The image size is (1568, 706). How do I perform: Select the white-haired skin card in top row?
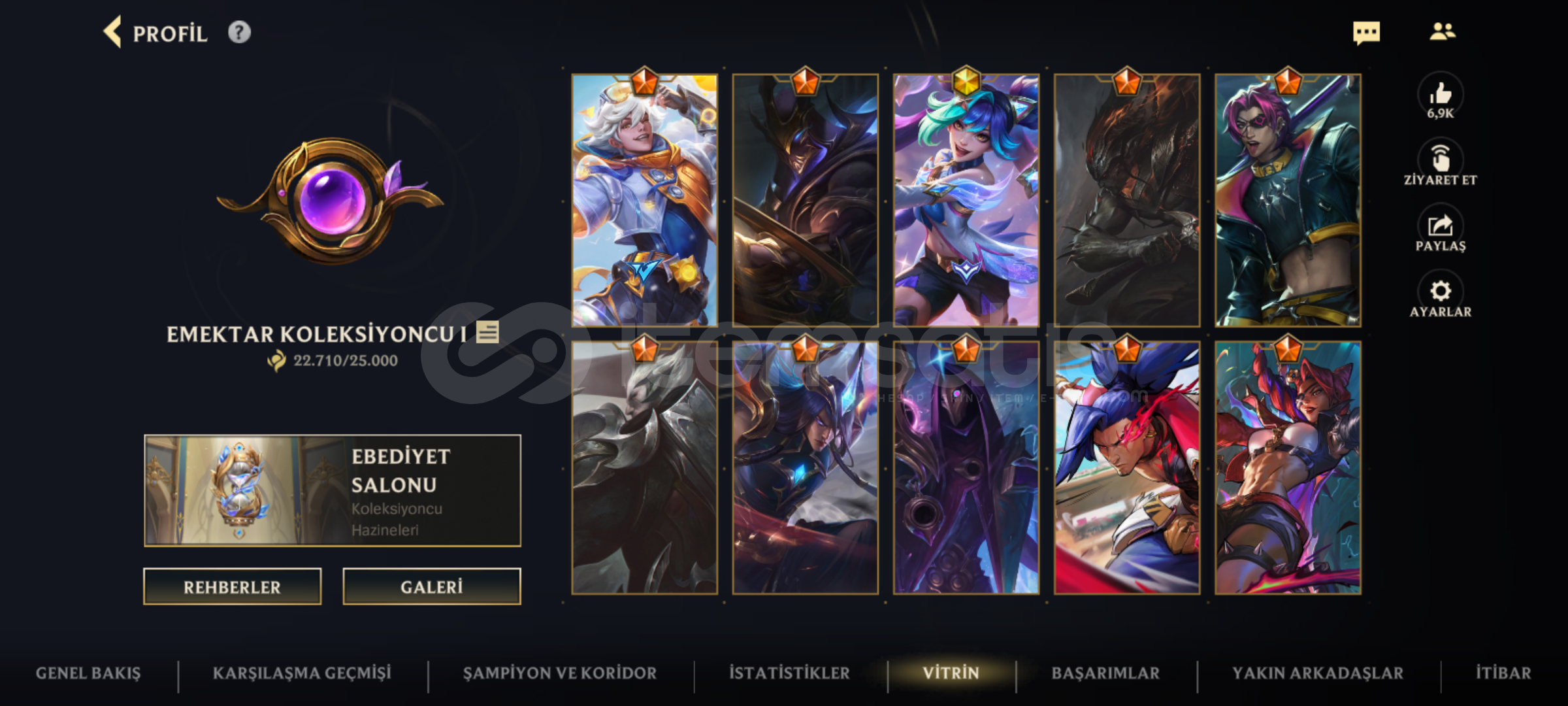pyautogui.click(x=644, y=200)
